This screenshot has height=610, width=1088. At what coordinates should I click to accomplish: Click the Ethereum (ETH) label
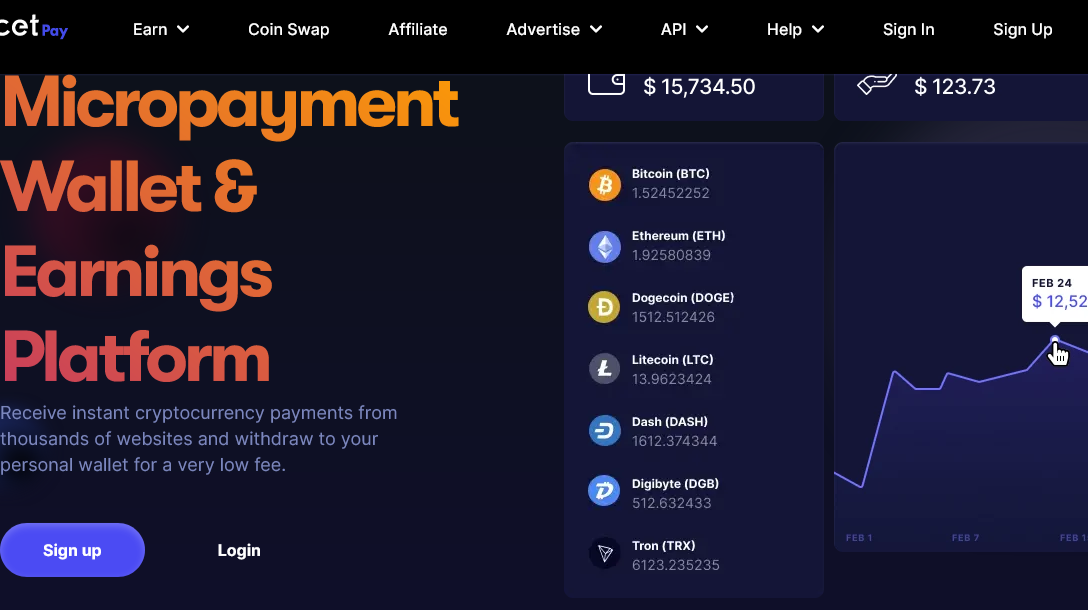(679, 235)
